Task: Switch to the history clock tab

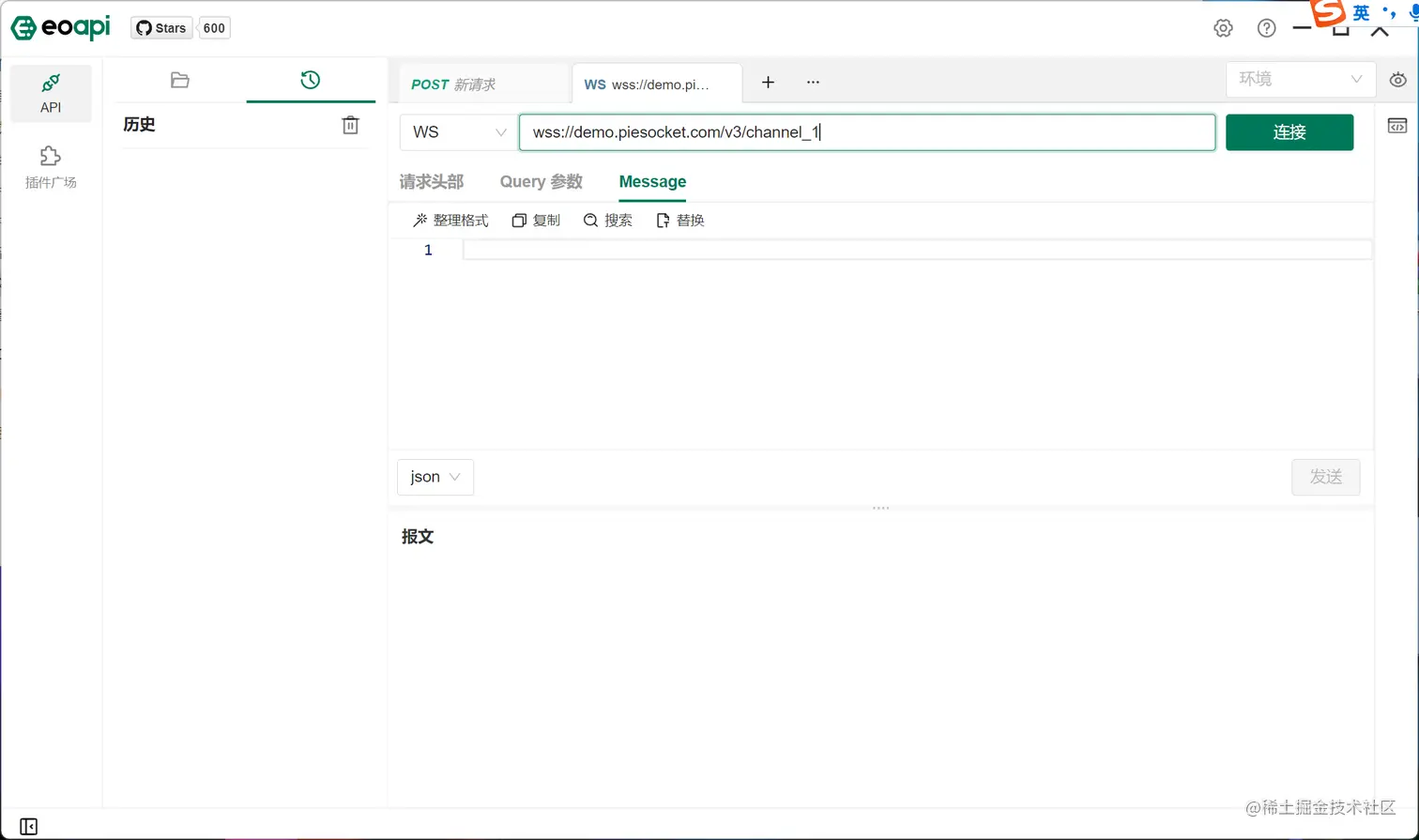Action: pos(311,81)
